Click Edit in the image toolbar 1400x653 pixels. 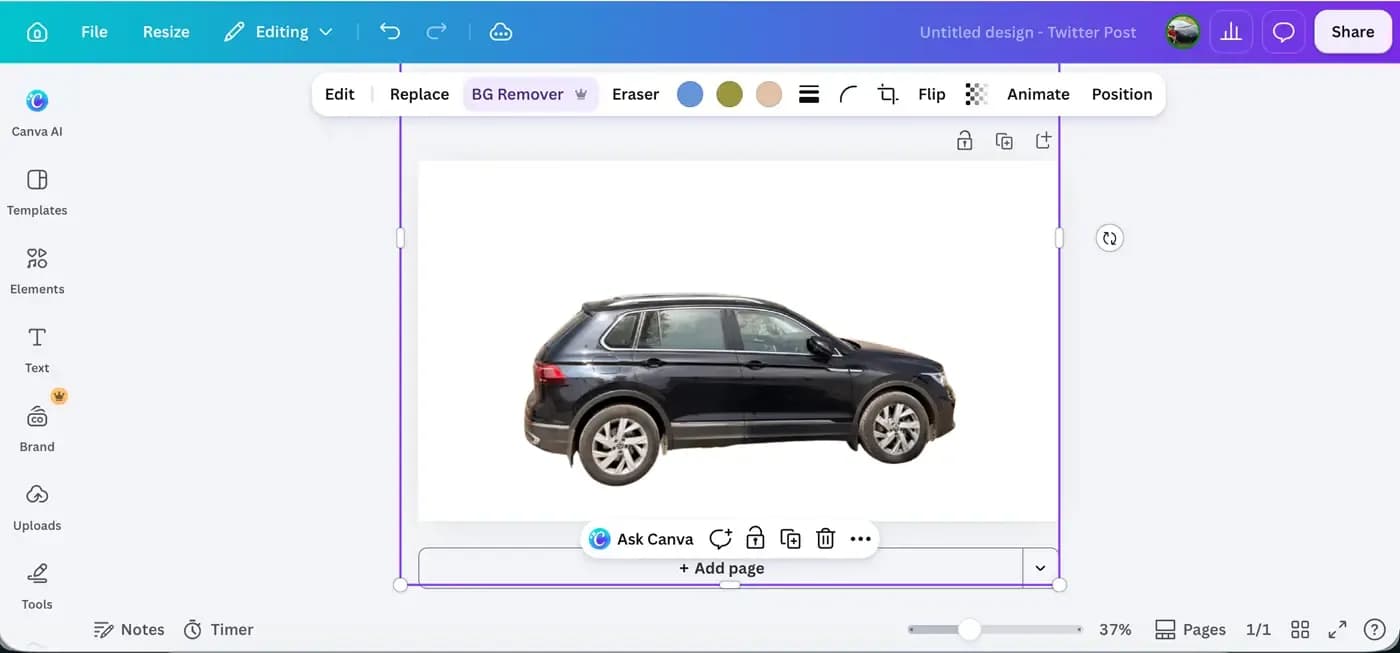339,94
